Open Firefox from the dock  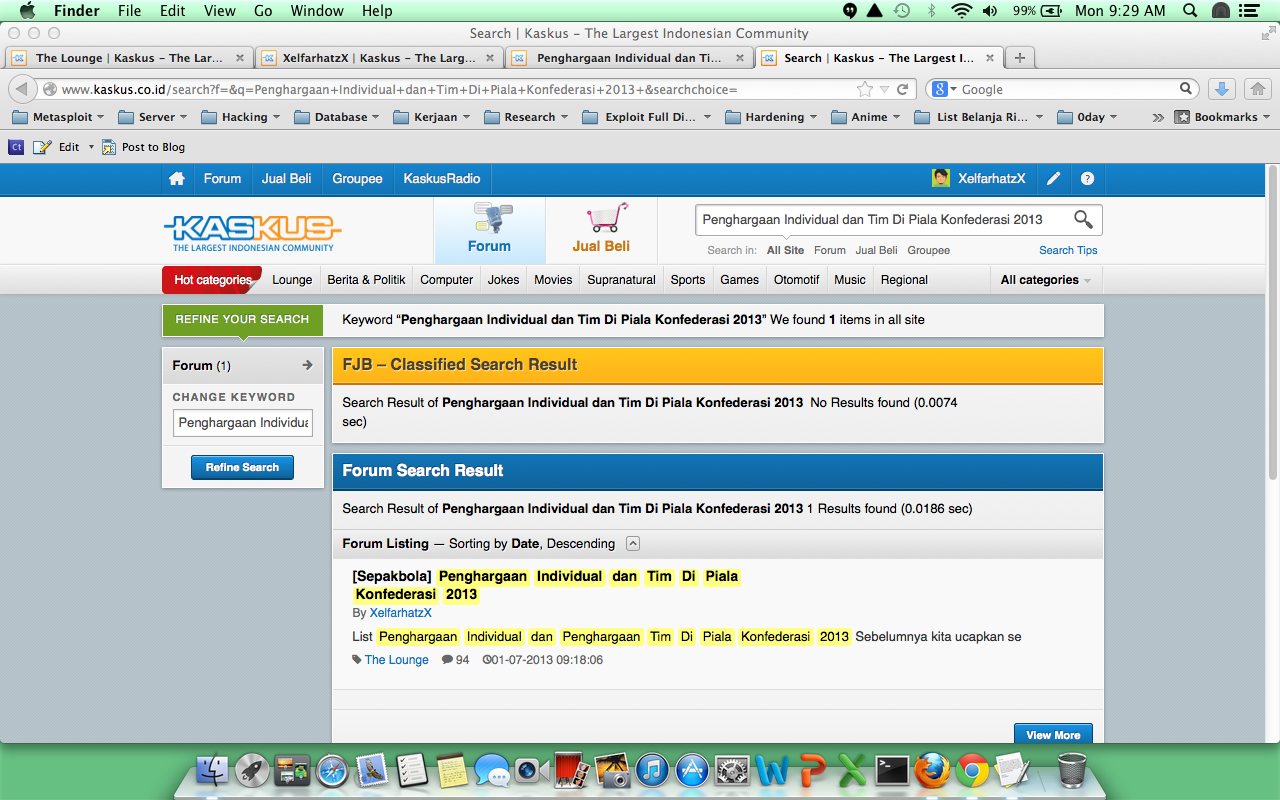tap(930, 771)
